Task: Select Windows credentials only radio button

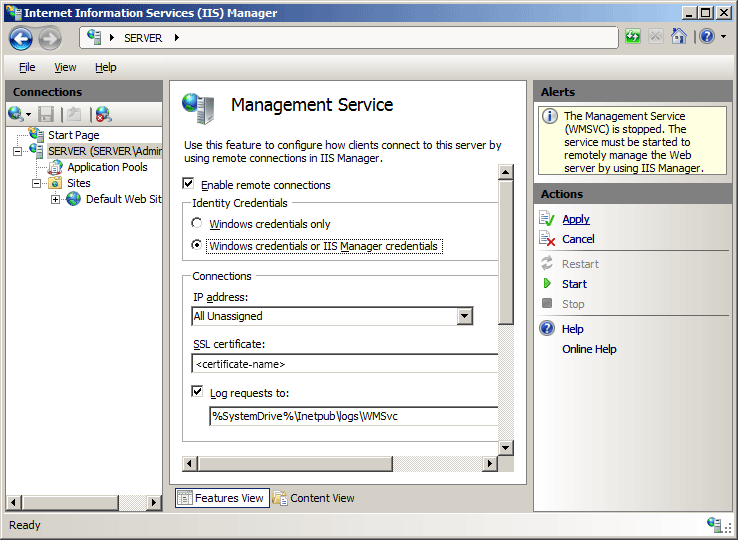Action: (x=197, y=223)
